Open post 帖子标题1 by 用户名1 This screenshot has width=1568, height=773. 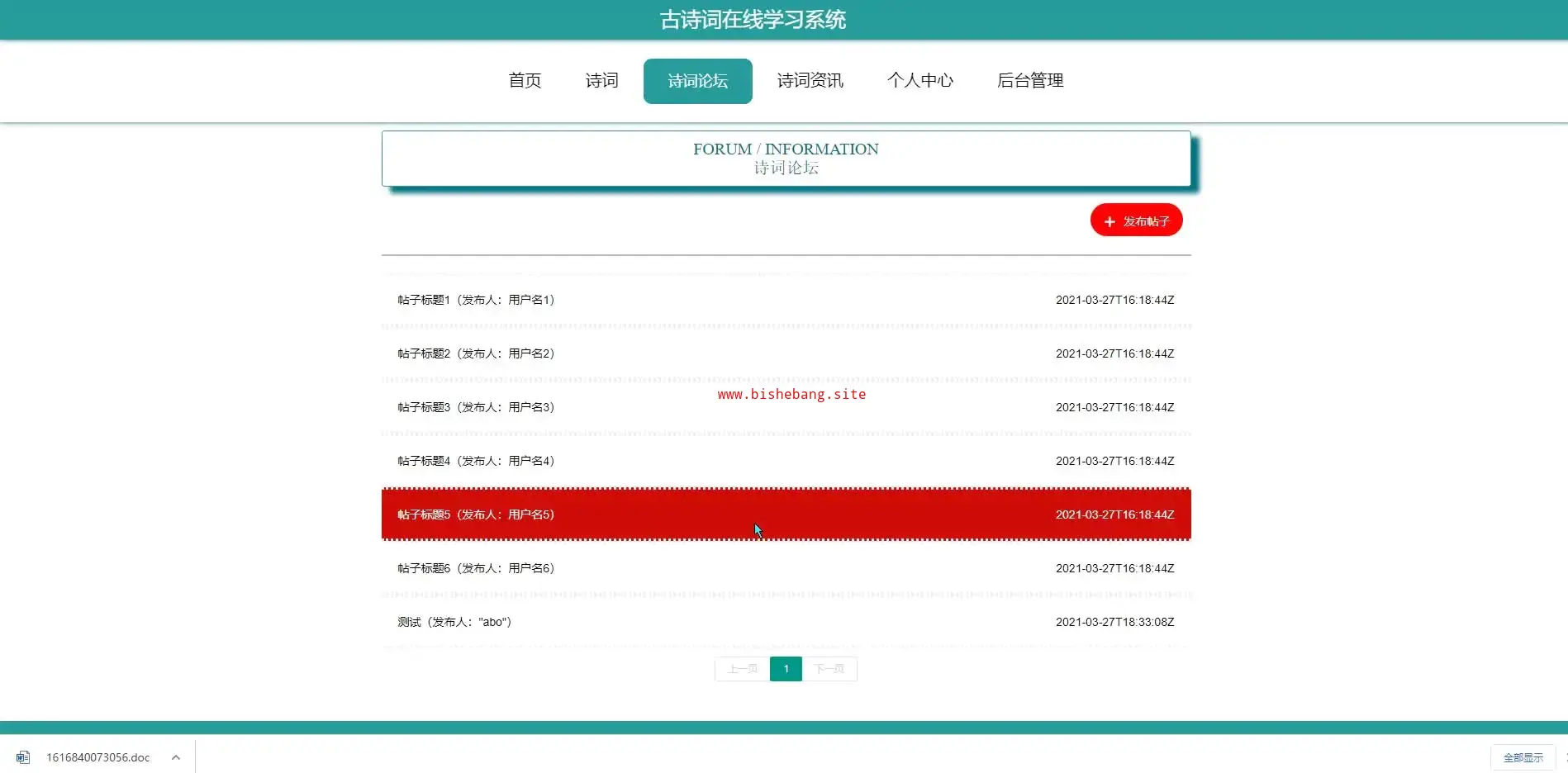[476, 300]
